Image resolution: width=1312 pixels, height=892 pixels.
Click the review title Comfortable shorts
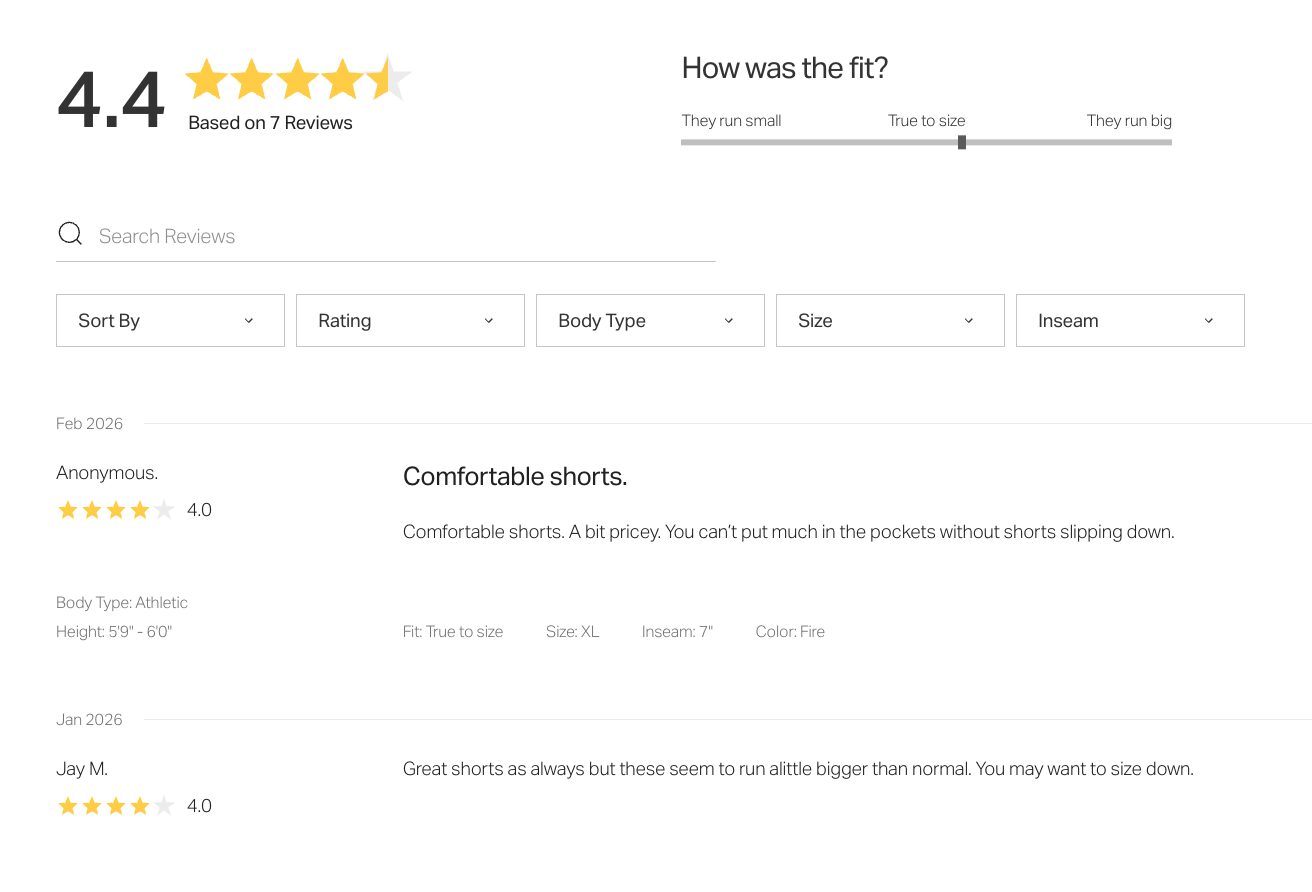pos(515,476)
